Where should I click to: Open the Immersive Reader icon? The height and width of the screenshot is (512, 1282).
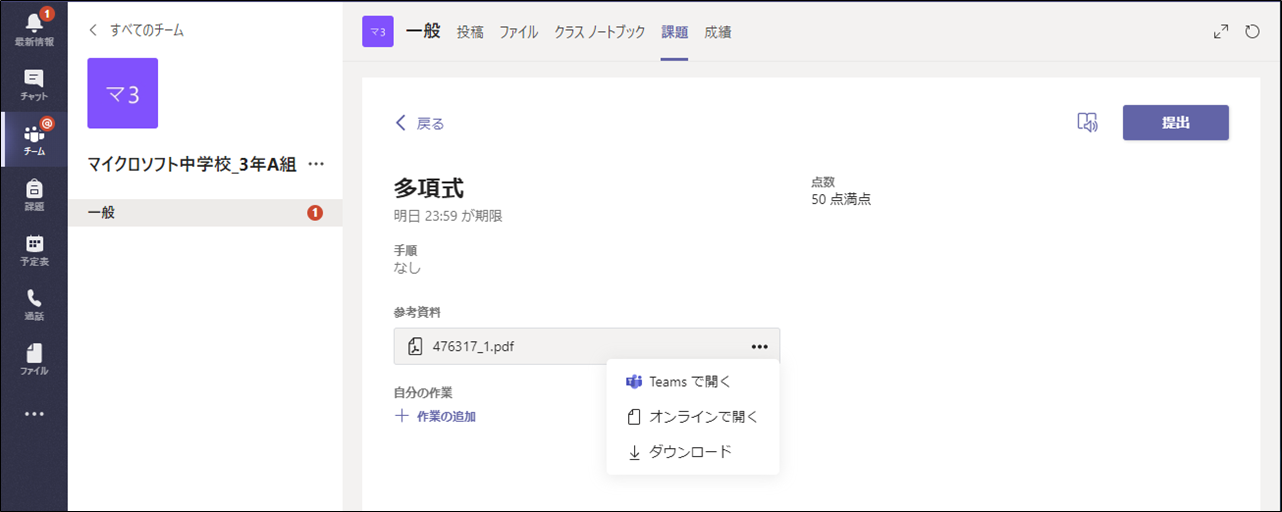click(x=1087, y=122)
